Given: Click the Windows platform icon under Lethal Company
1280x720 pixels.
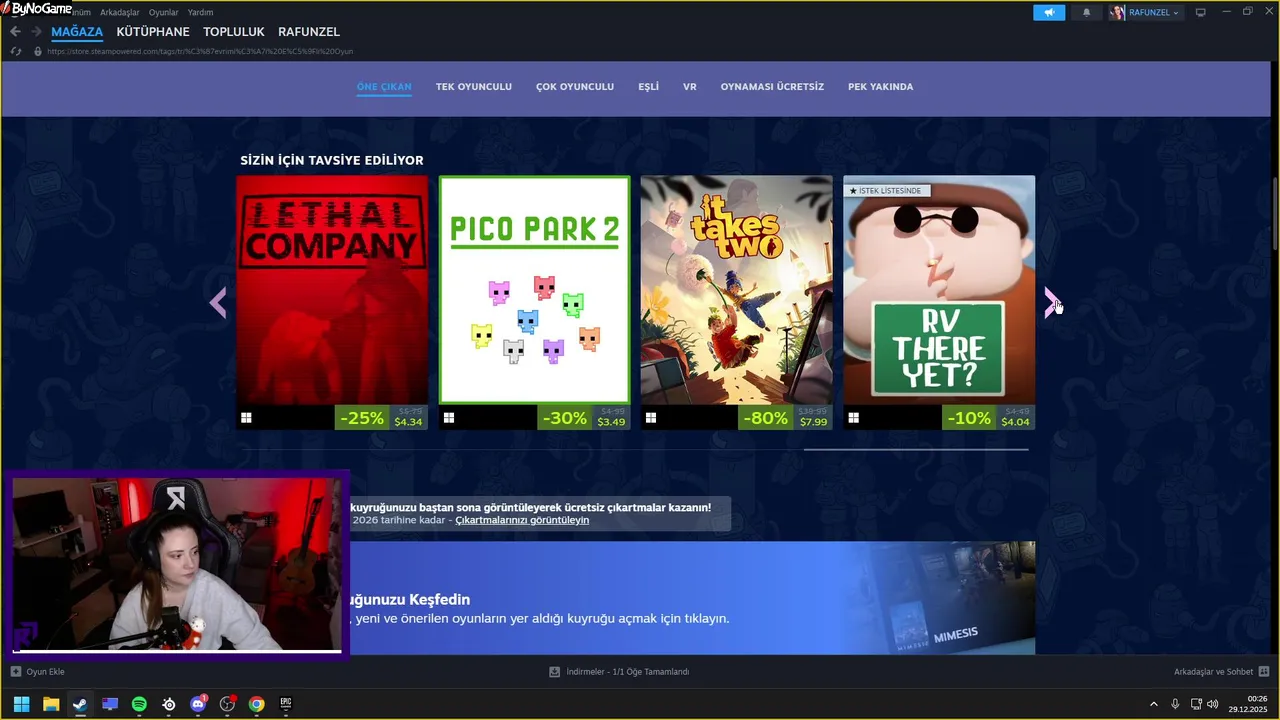Looking at the screenshot, I should pyautogui.click(x=246, y=418).
